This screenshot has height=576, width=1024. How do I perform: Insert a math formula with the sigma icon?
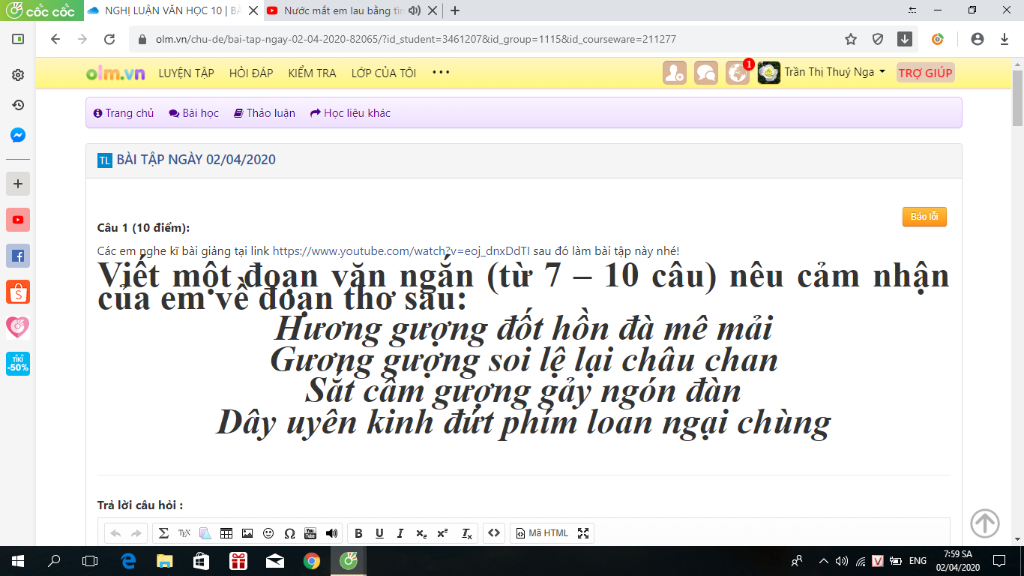coord(164,534)
